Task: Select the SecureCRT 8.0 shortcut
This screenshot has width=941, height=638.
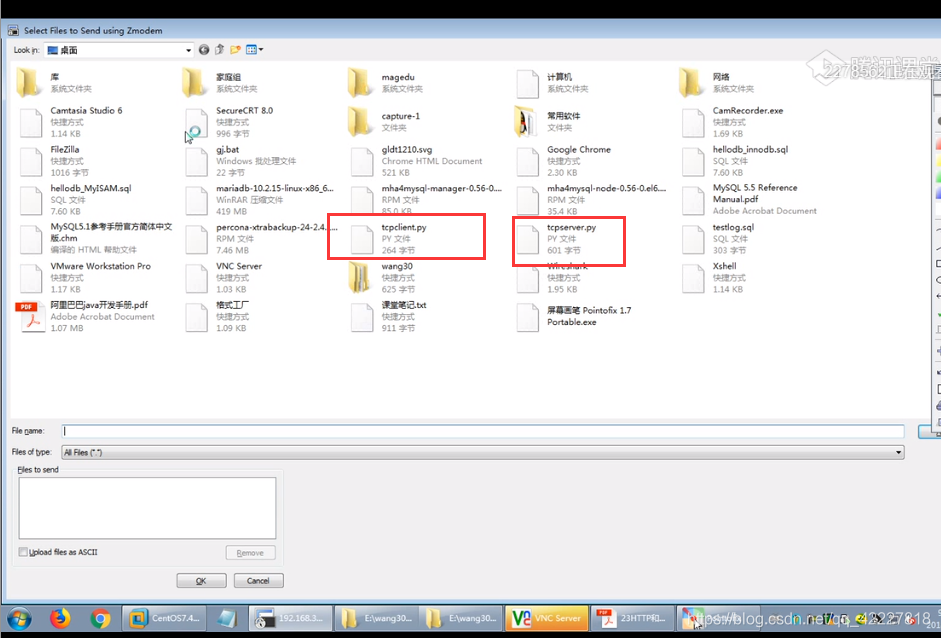Action: tap(229, 122)
